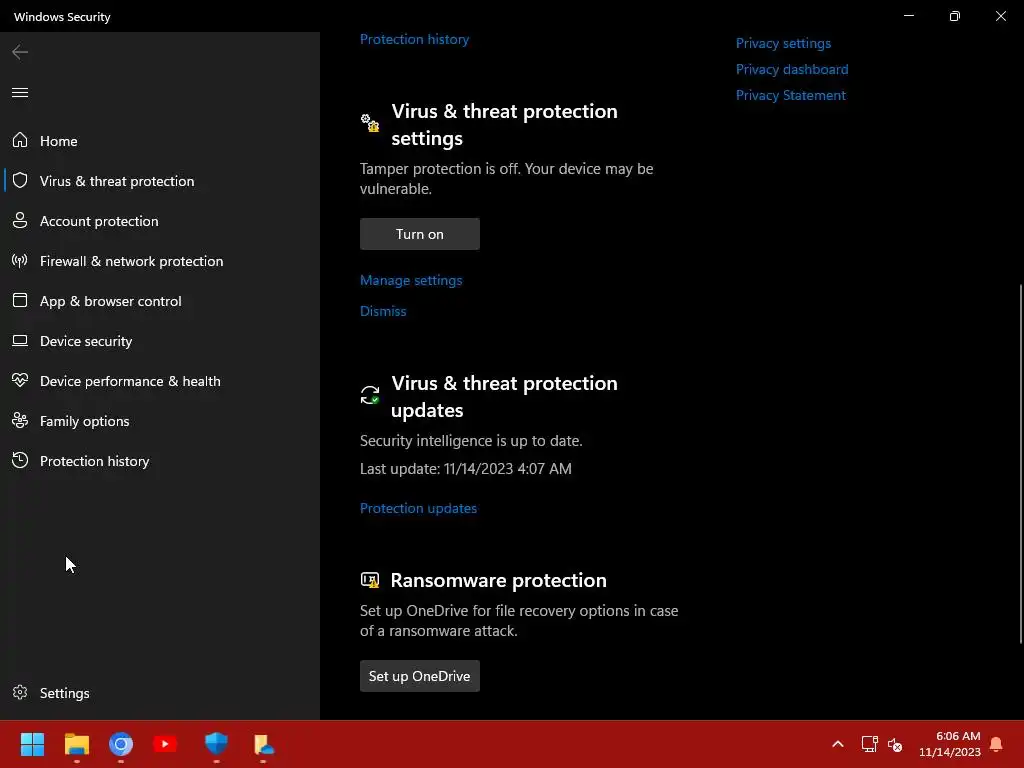Open Chrome from the taskbar
The height and width of the screenshot is (768, 1024).
pyautogui.click(x=121, y=744)
